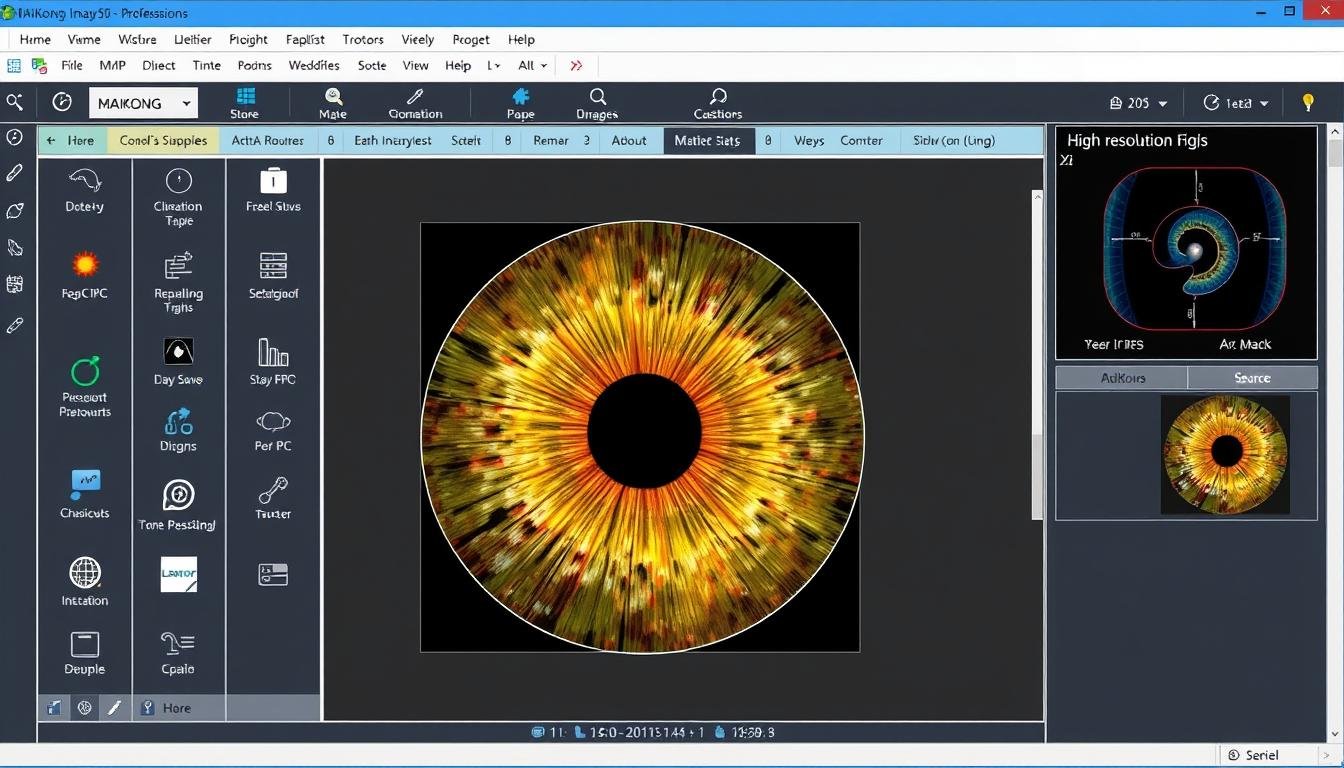Click the Source button in the right panel

(1251, 378)
